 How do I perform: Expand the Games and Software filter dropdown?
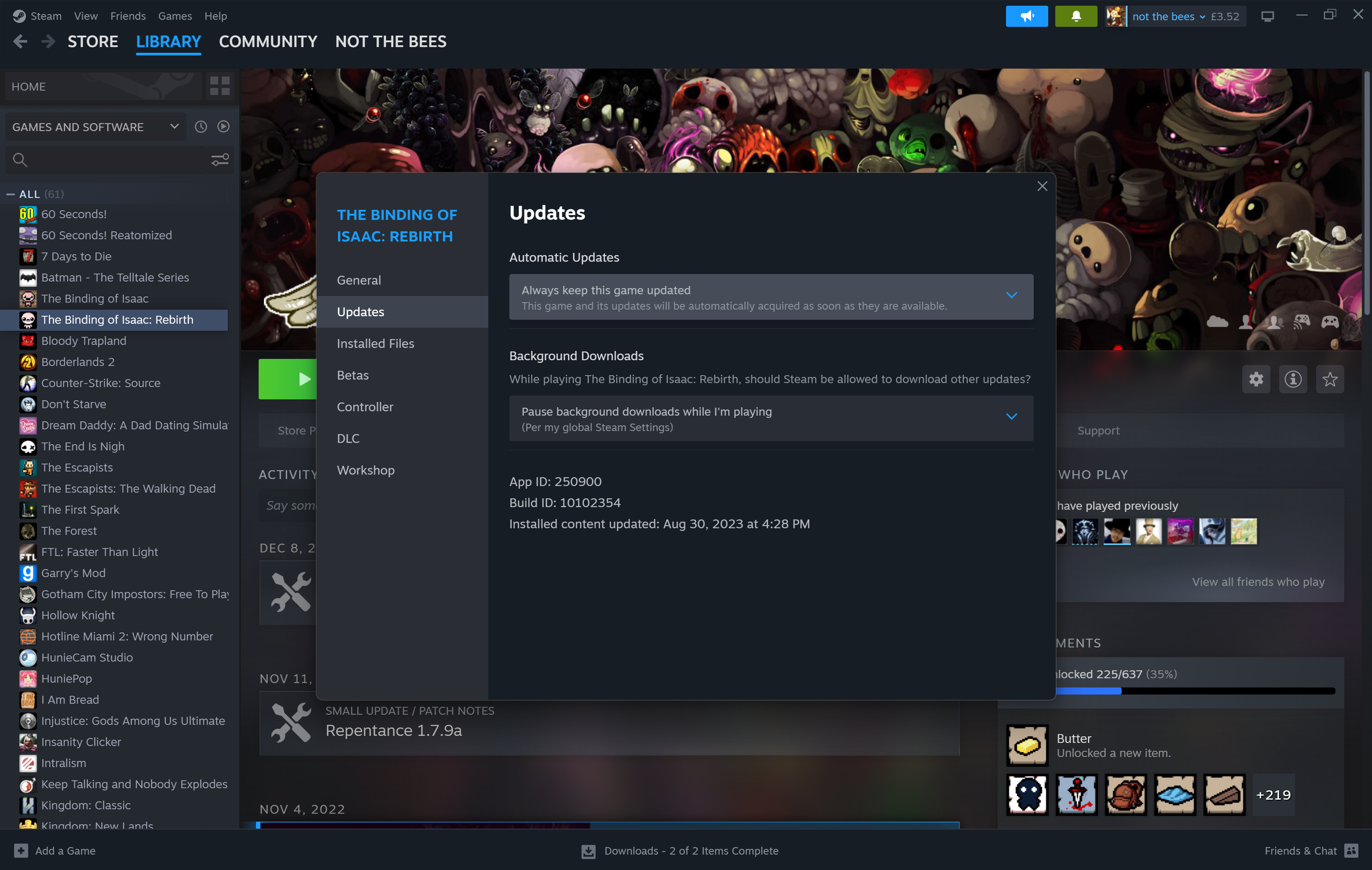96,127
